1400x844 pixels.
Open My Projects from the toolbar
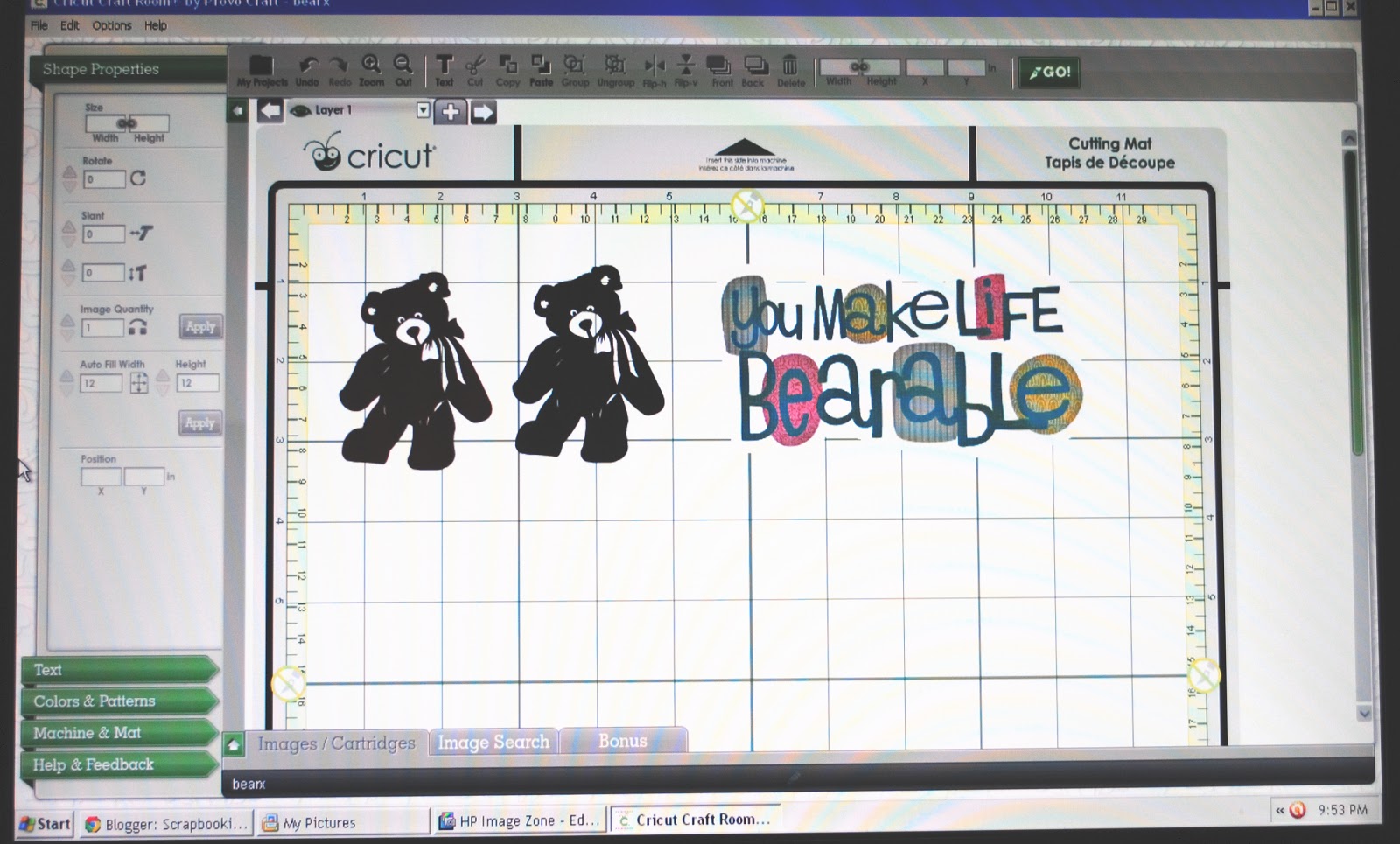tap(261, 71)
